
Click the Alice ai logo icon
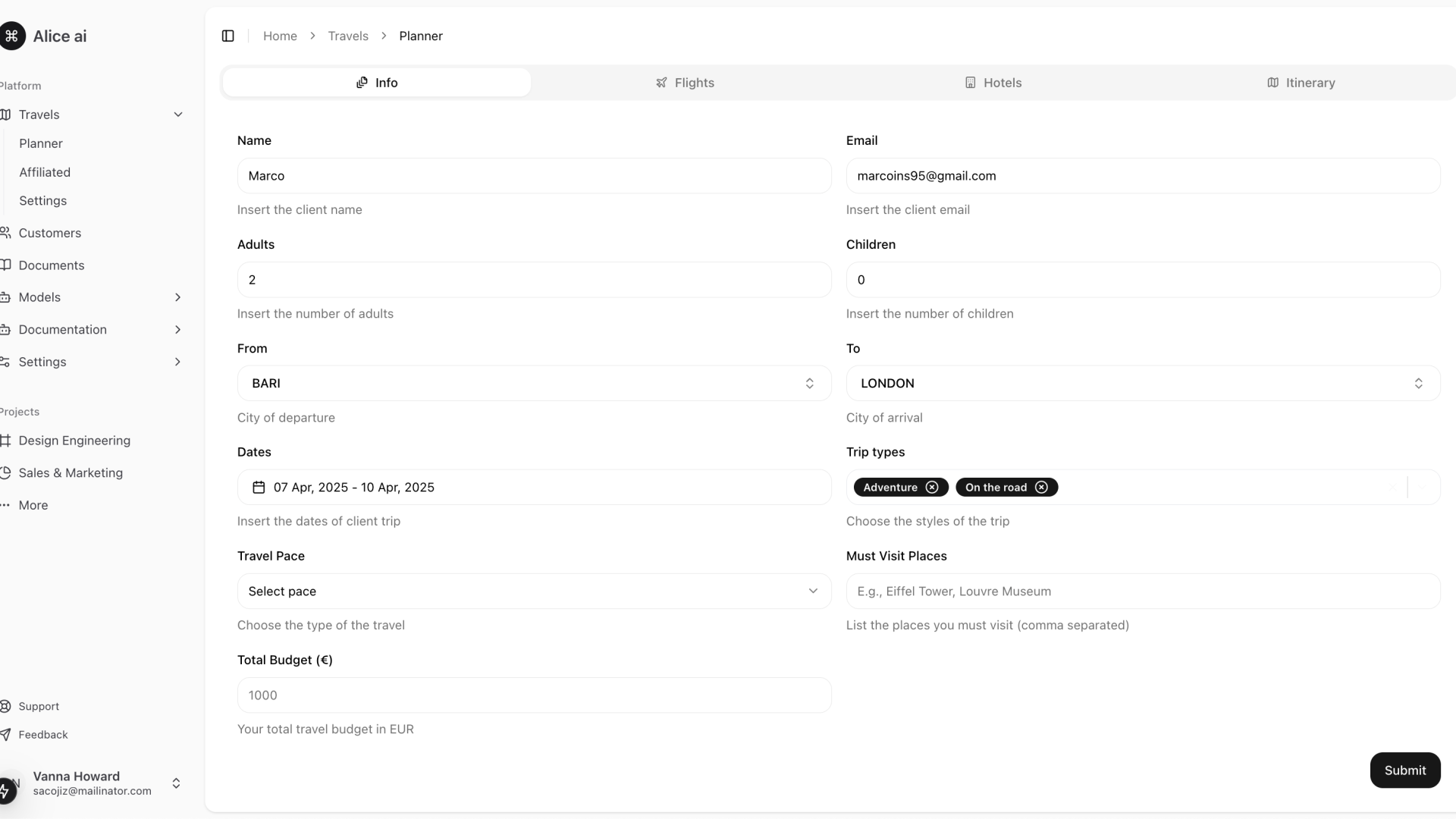click(12, 36)
